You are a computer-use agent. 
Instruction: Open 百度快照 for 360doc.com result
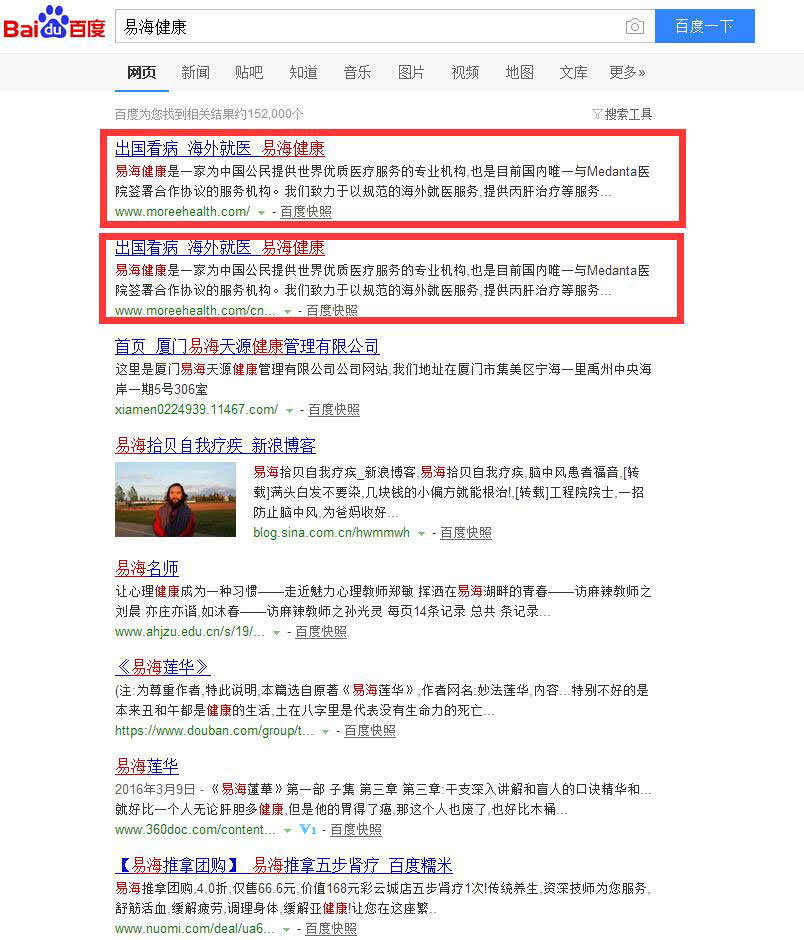click(x=356, y=829)
